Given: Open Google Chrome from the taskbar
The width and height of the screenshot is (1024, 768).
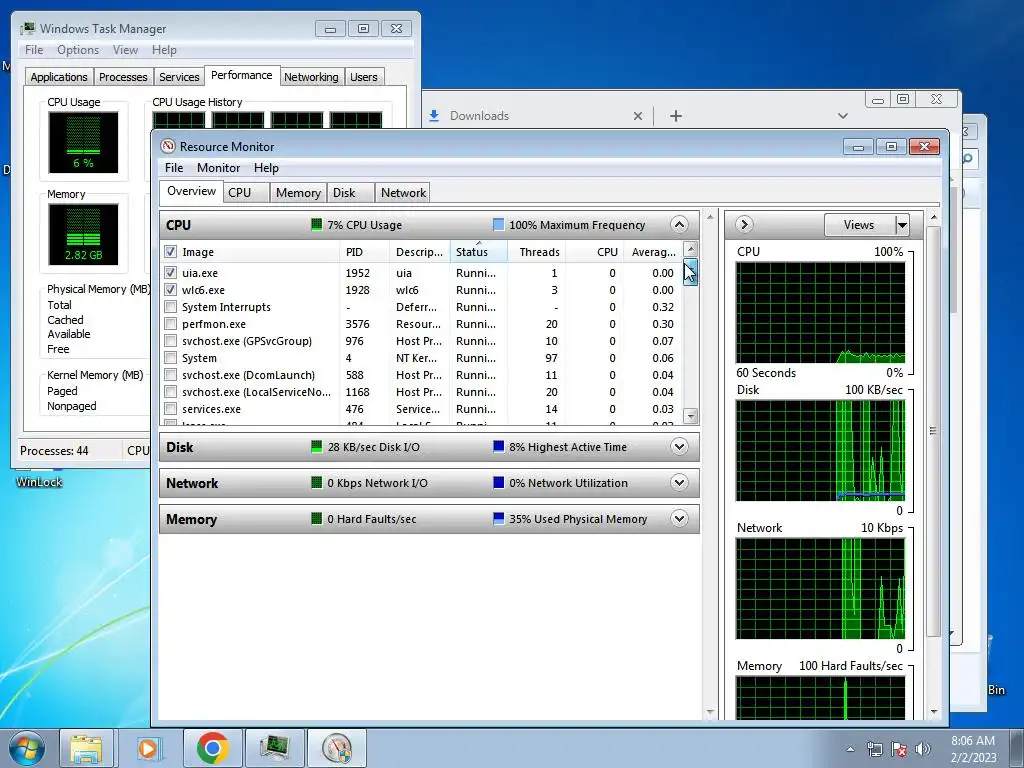Looking at the screenshot, I should pos(212,748).
